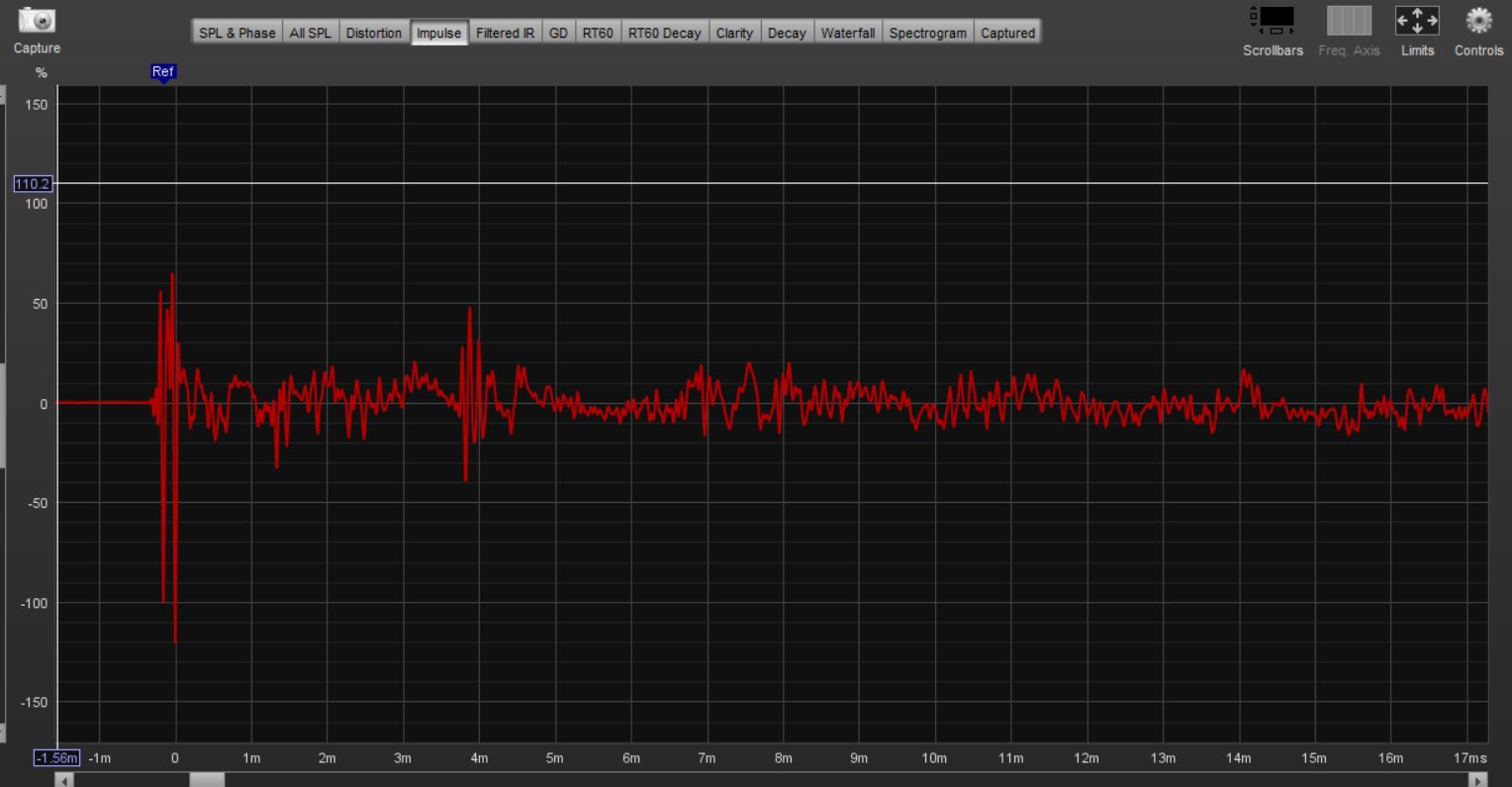Click the horizontal scrollbar right arrow

click(x=1479, y=780)
